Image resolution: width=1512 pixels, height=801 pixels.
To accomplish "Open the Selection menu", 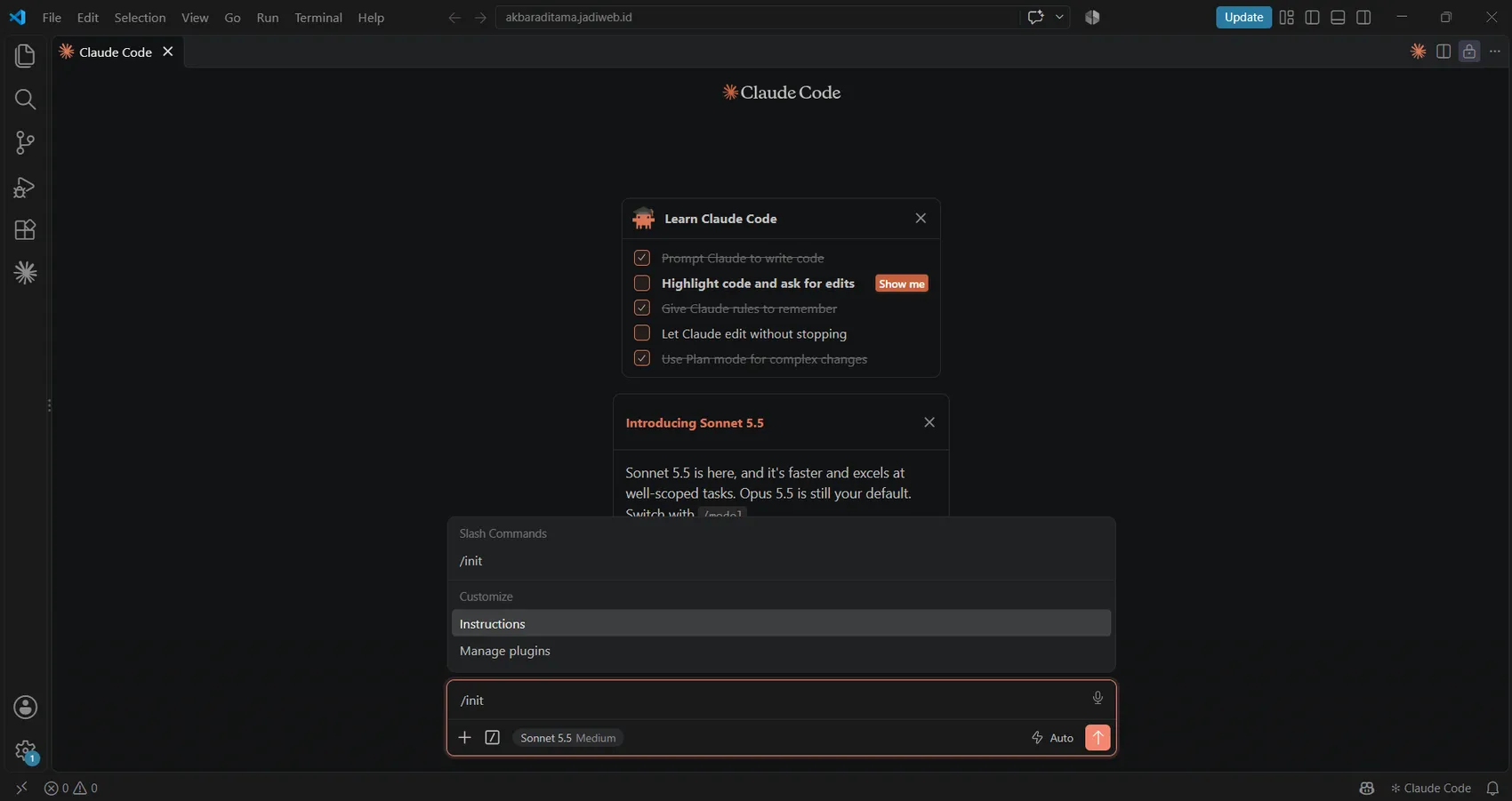I will click(x=140, y=18).
